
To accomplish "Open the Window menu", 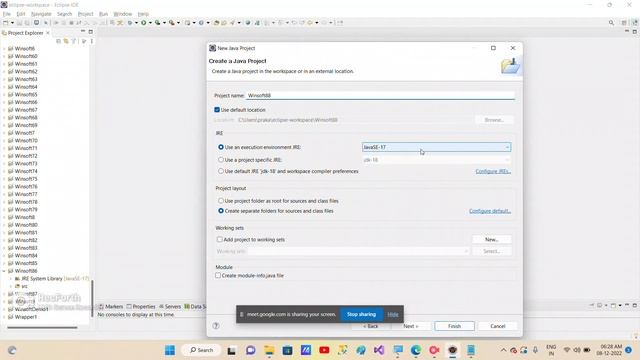I will click(x=123, y=14).
